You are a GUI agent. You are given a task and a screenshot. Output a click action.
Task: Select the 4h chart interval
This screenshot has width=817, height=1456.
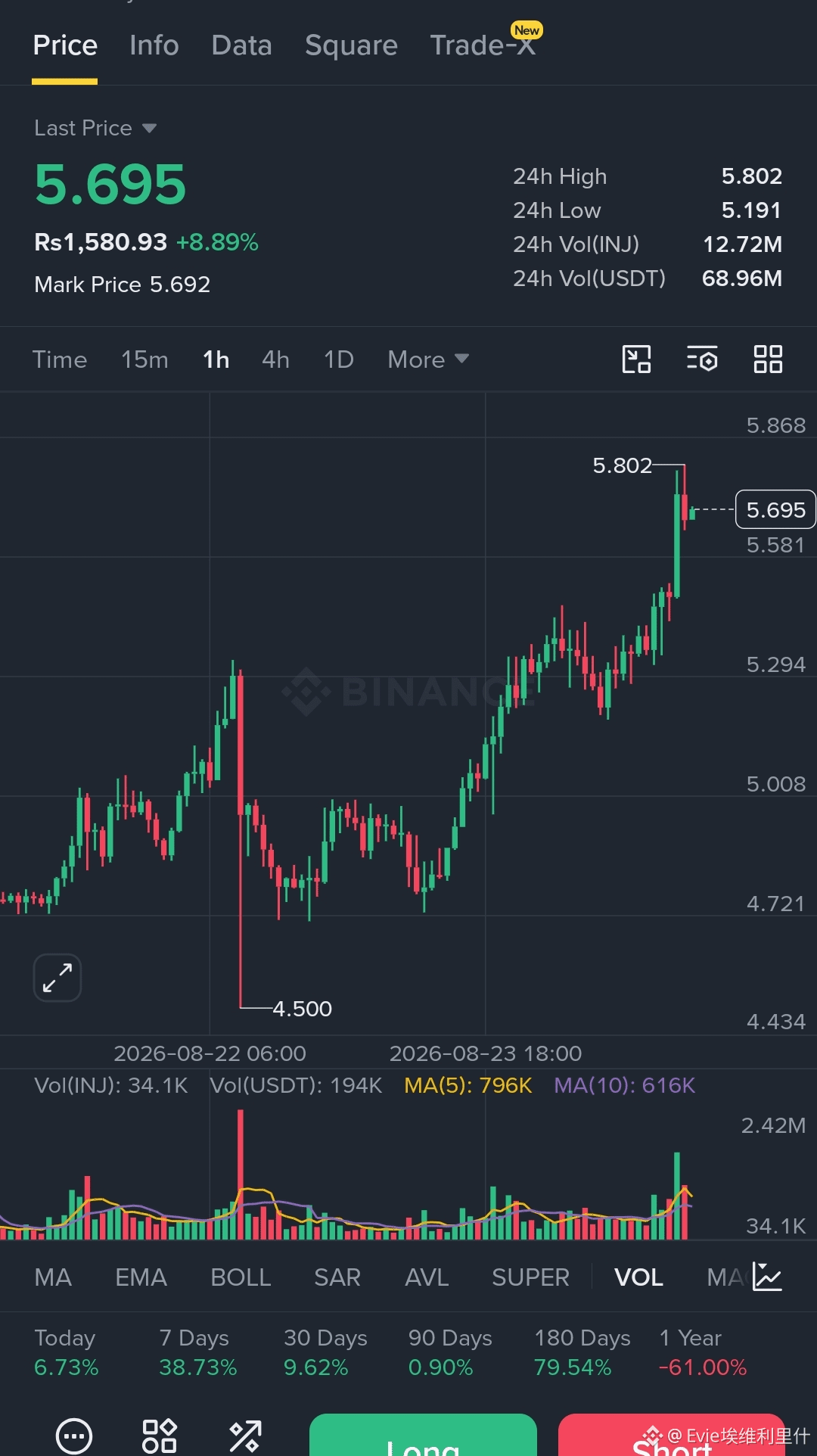click(x=275, y=359)
